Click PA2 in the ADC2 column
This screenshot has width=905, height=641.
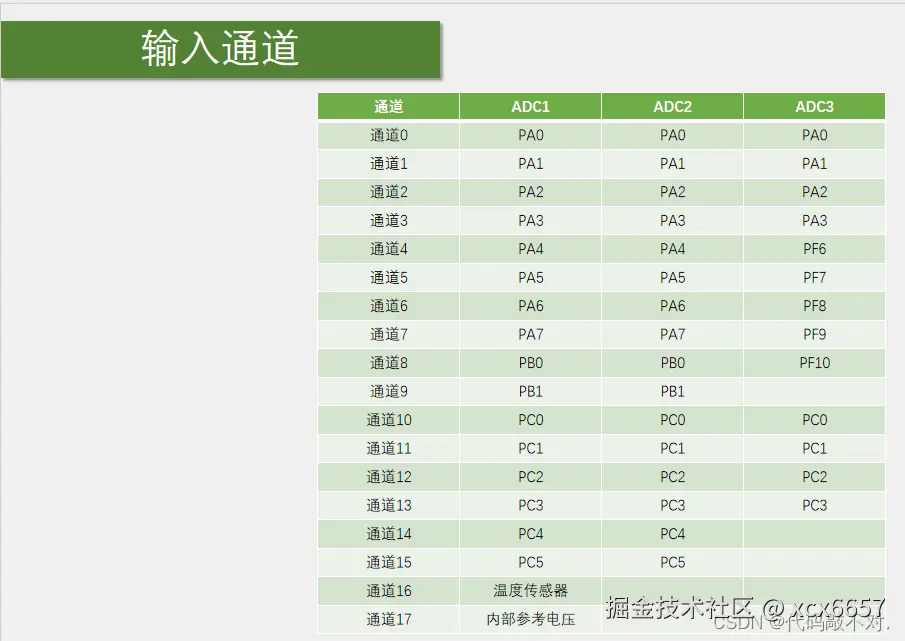pos(672,192)
